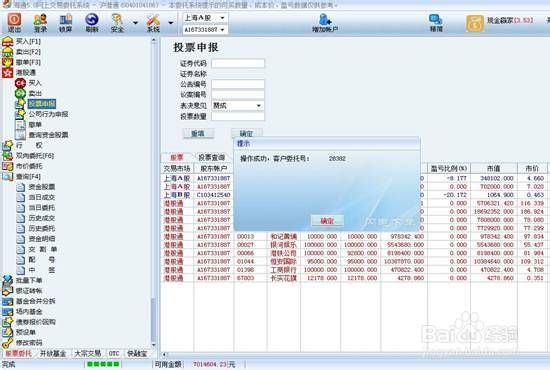Open the 上海A股 market combo box
Image resolution: width=550 pixels, height=370 pixels.
[x=205, y=18]
